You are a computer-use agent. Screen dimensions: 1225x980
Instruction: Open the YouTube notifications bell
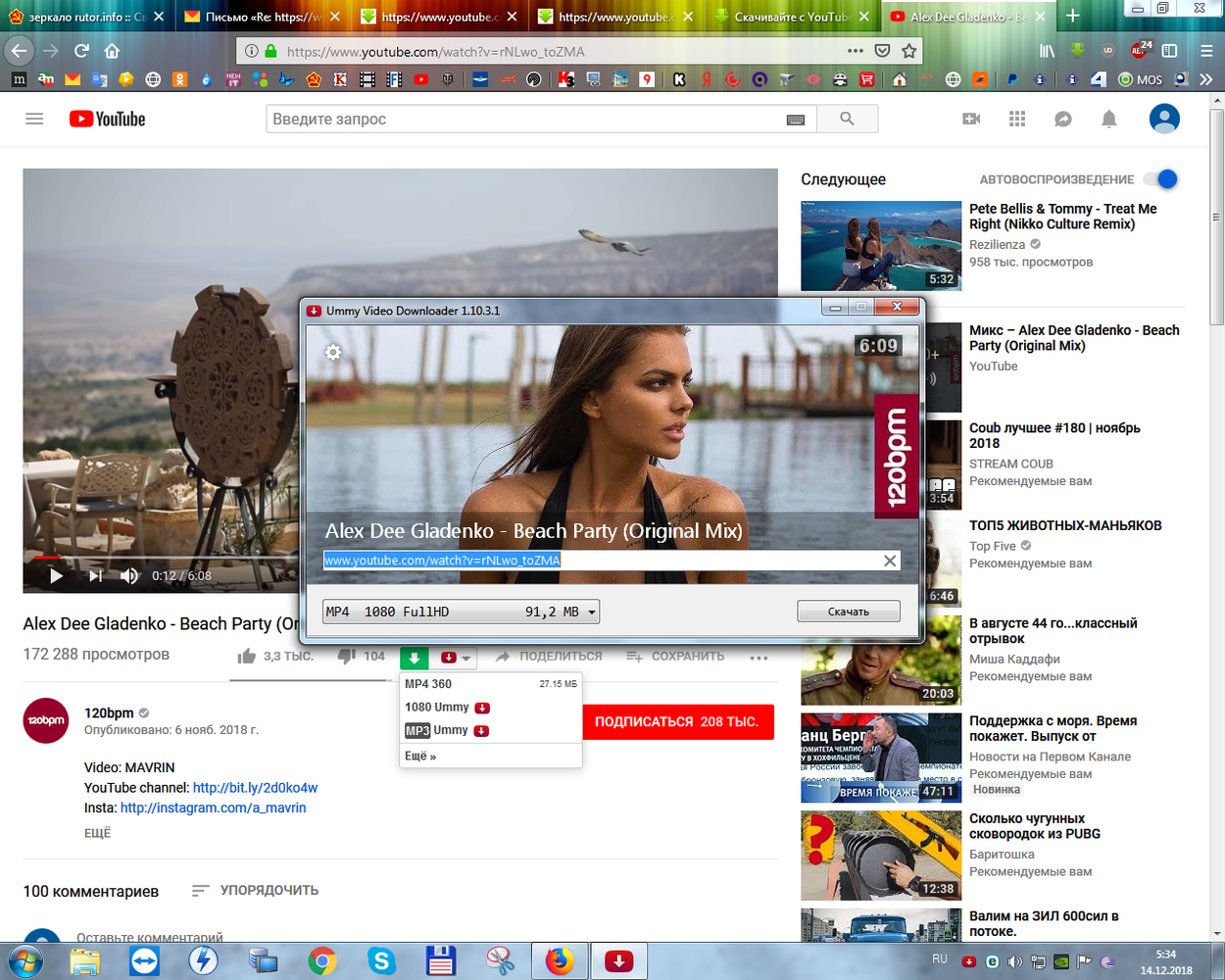tap(1109, 119)
